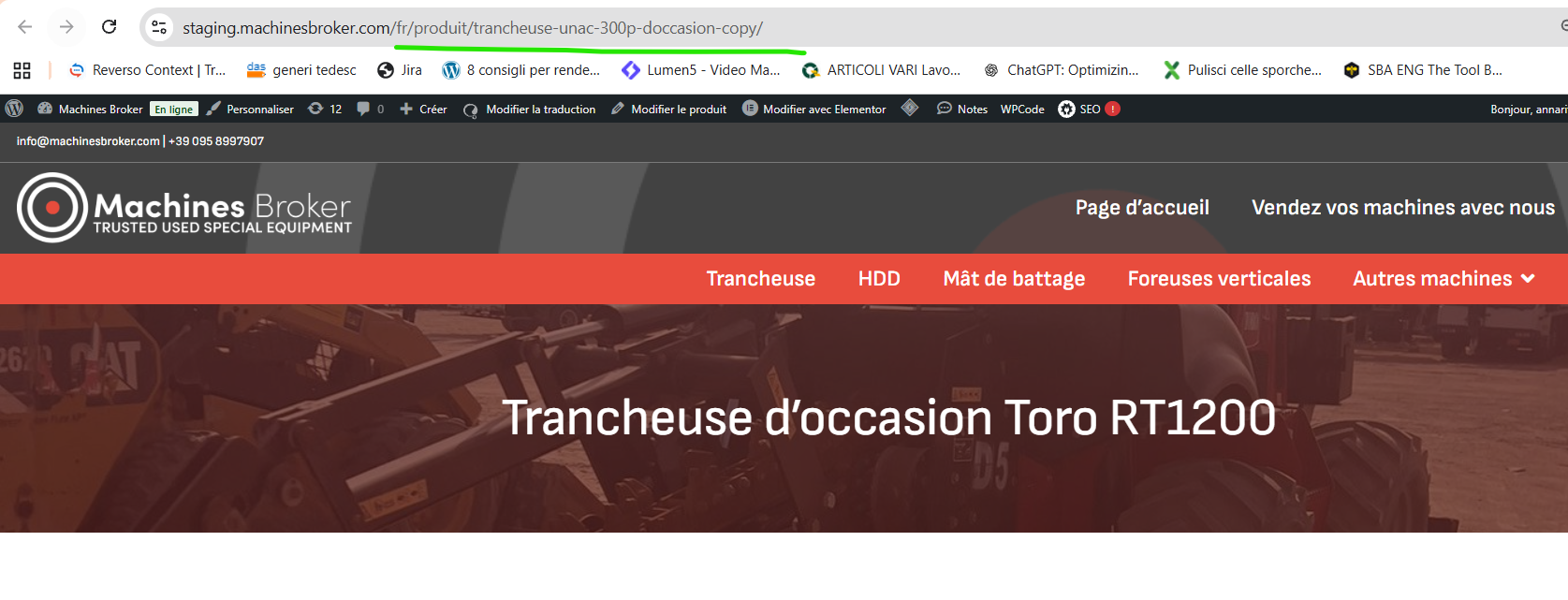Click the red SEO alert badge
The image size is (1568, 600).
pyautogui.click(x=1113, y=109)
